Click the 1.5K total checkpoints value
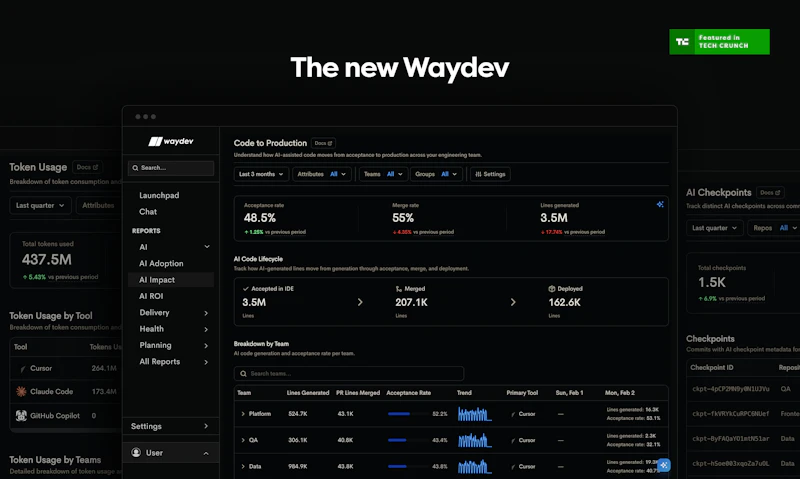The height and width of the screenshot is (479, 800). [x=712, y=283]
